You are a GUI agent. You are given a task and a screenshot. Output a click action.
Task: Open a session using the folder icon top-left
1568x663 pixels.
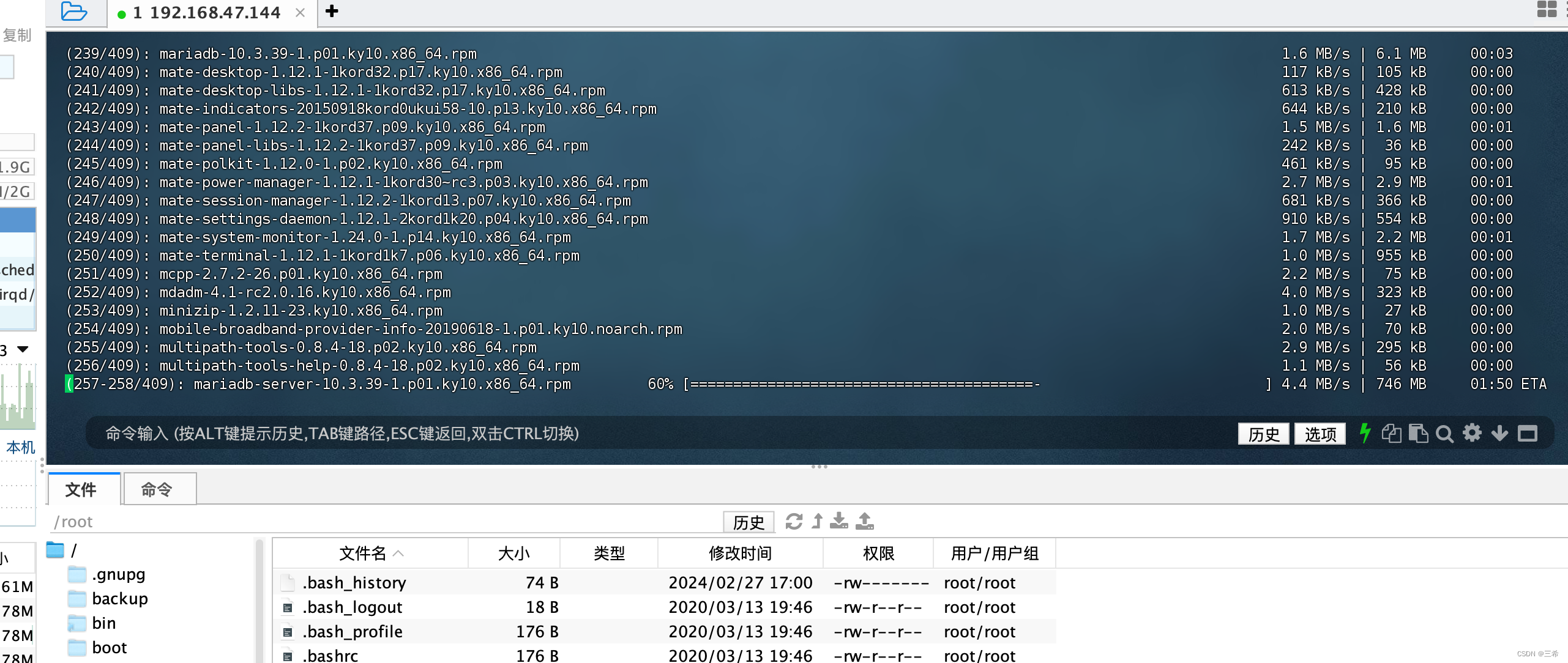point(73,12)
